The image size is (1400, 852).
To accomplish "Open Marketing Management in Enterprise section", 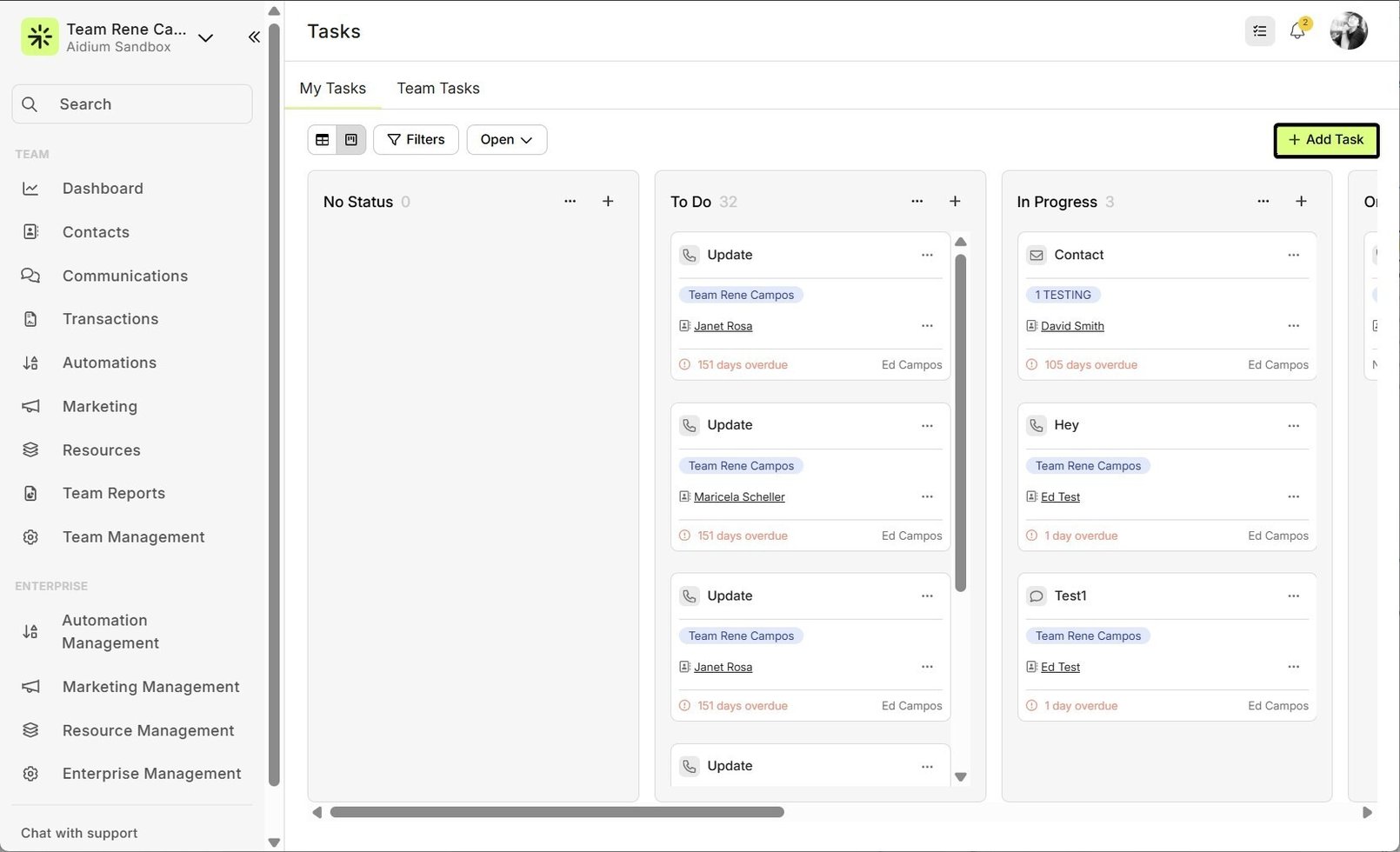I will click(150, 687).
